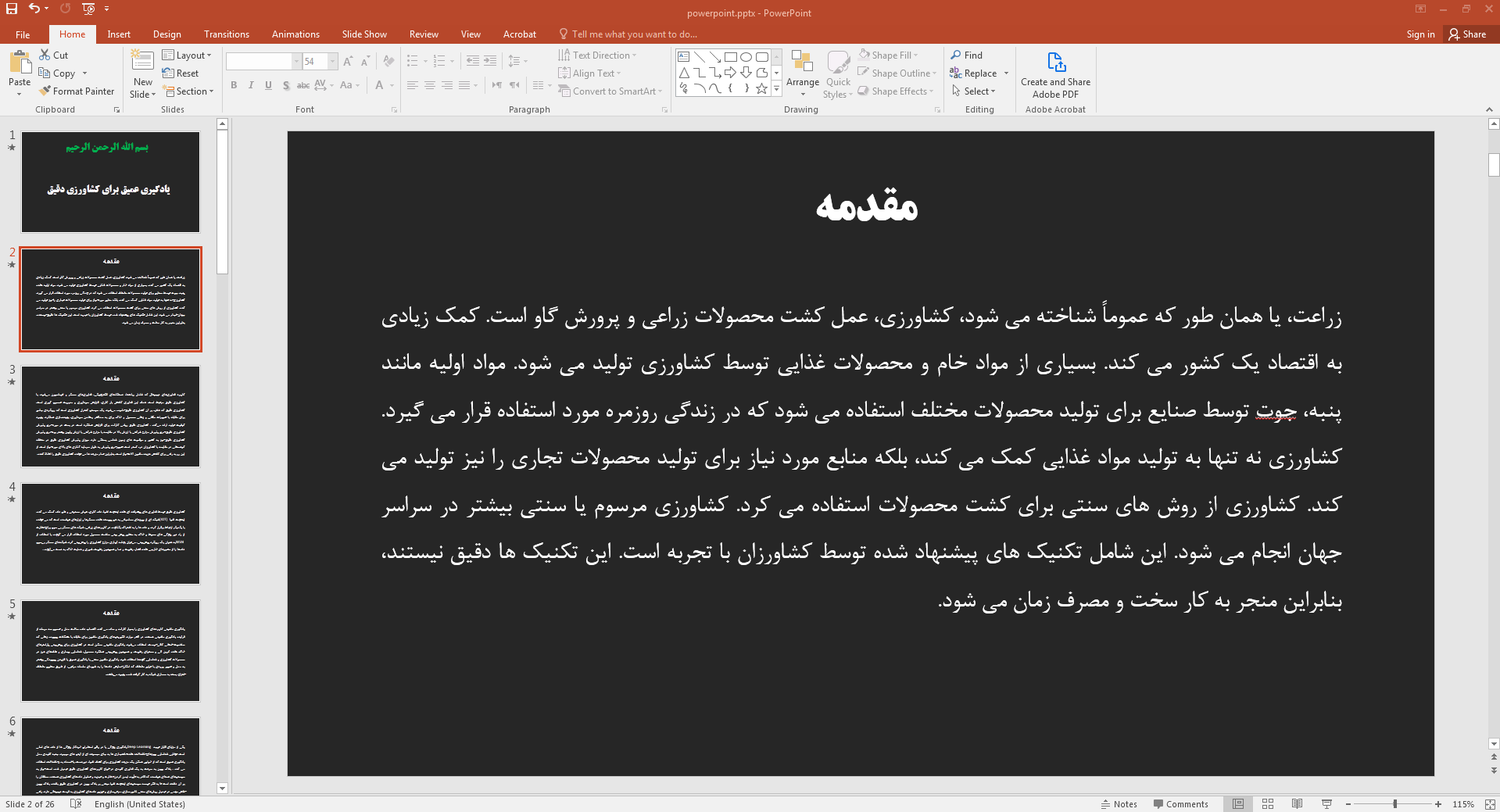Select slide 4 thumbnail in panel

[x=110, y=534]
